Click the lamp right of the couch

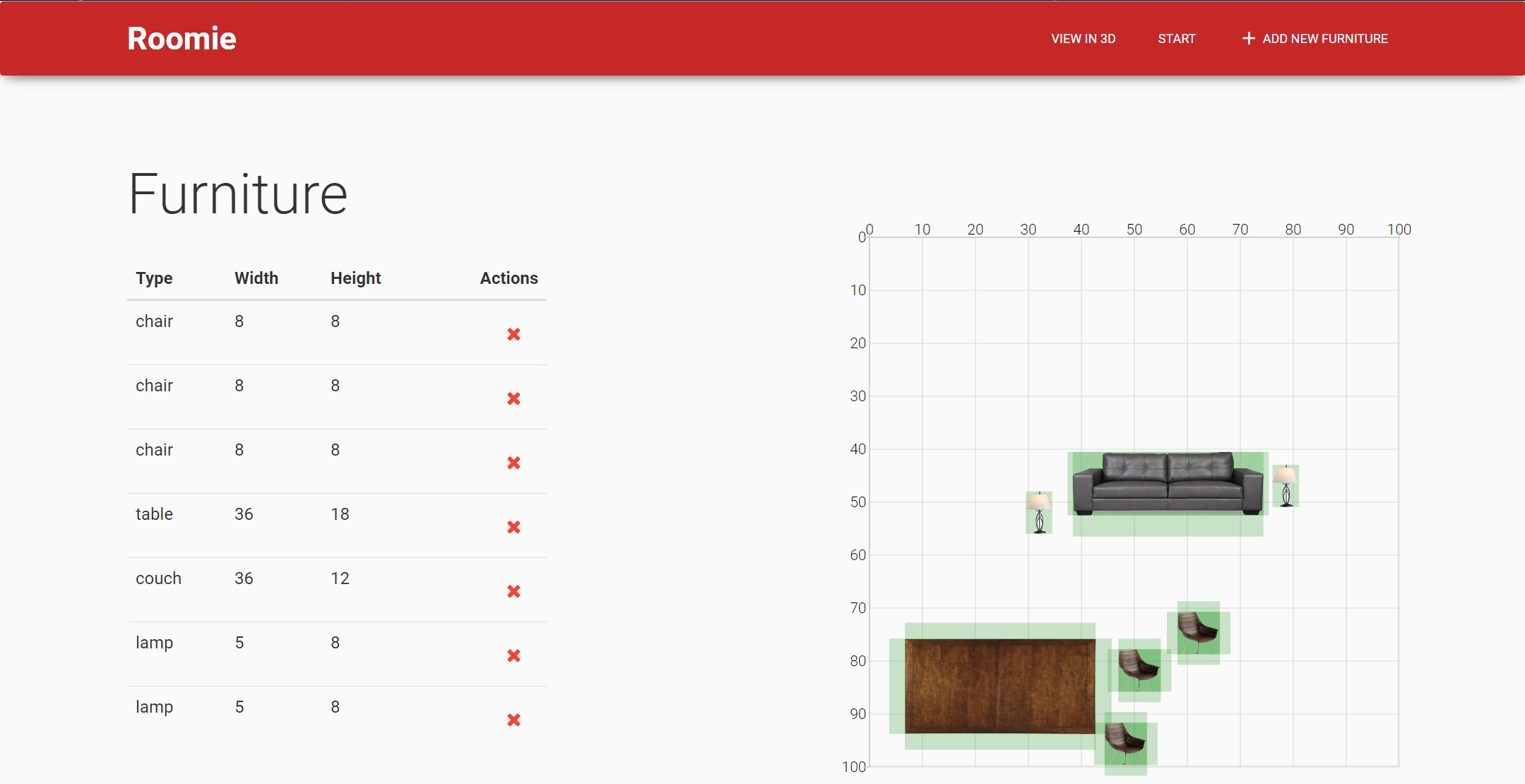[x=1286, y=485]
